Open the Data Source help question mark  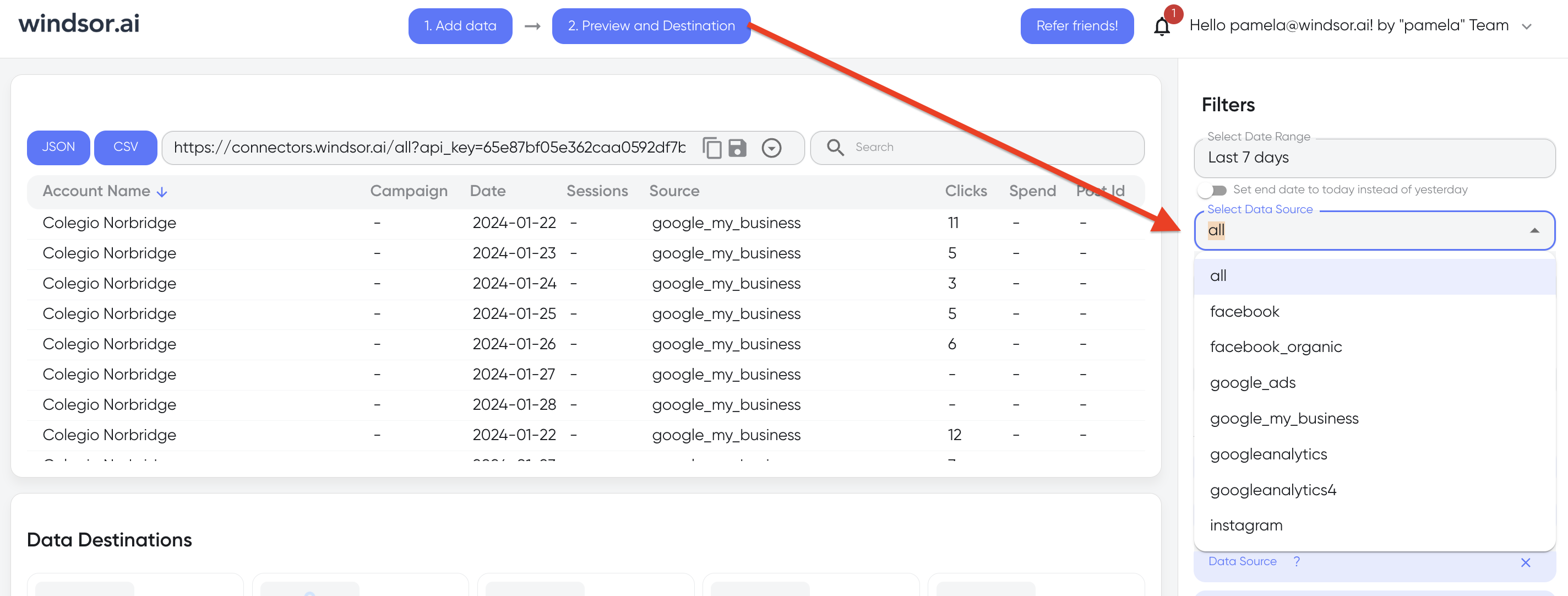pyautogui.click(x=1297, y=561)
